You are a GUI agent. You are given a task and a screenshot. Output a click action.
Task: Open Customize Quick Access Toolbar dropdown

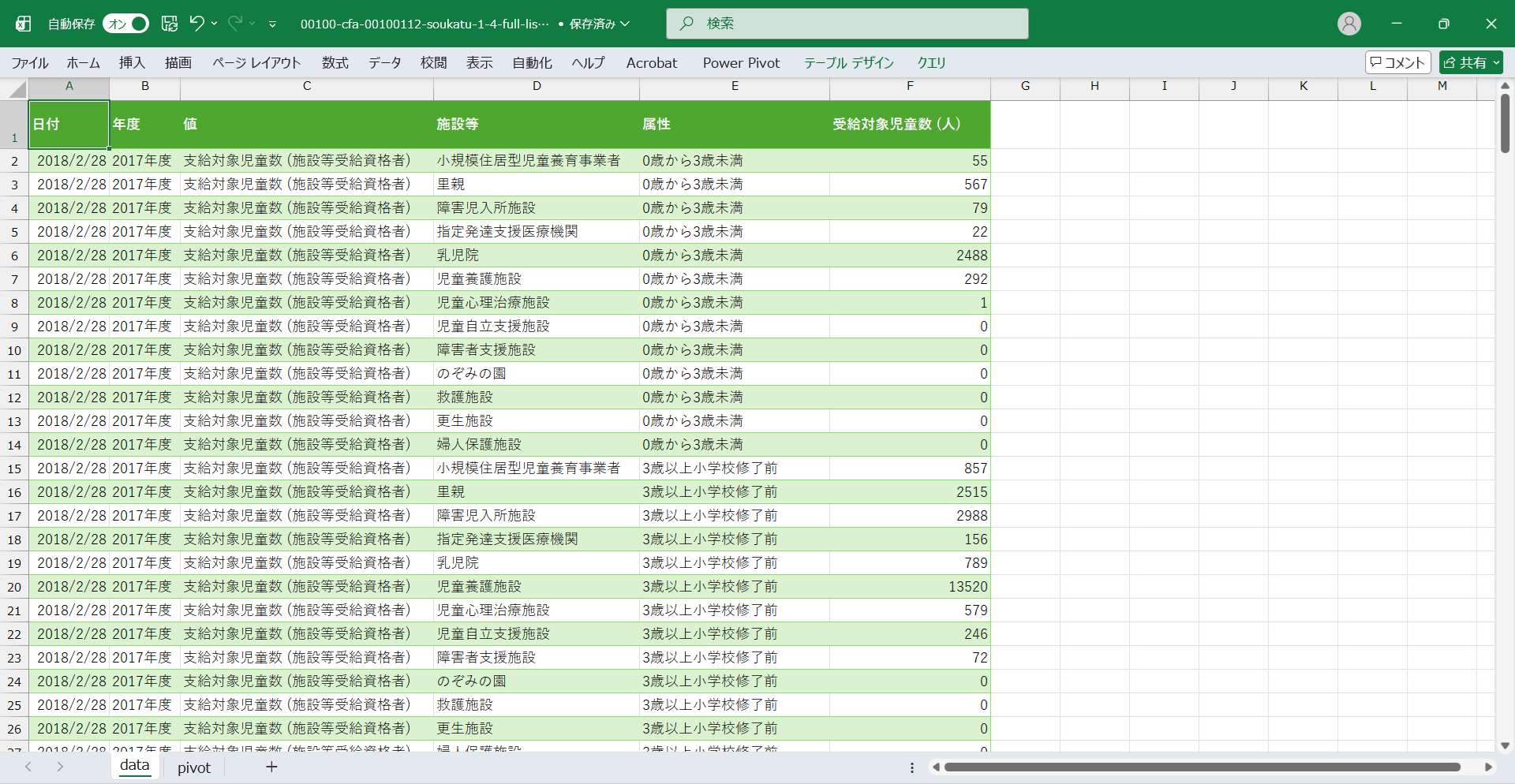(x=272, y=24)
